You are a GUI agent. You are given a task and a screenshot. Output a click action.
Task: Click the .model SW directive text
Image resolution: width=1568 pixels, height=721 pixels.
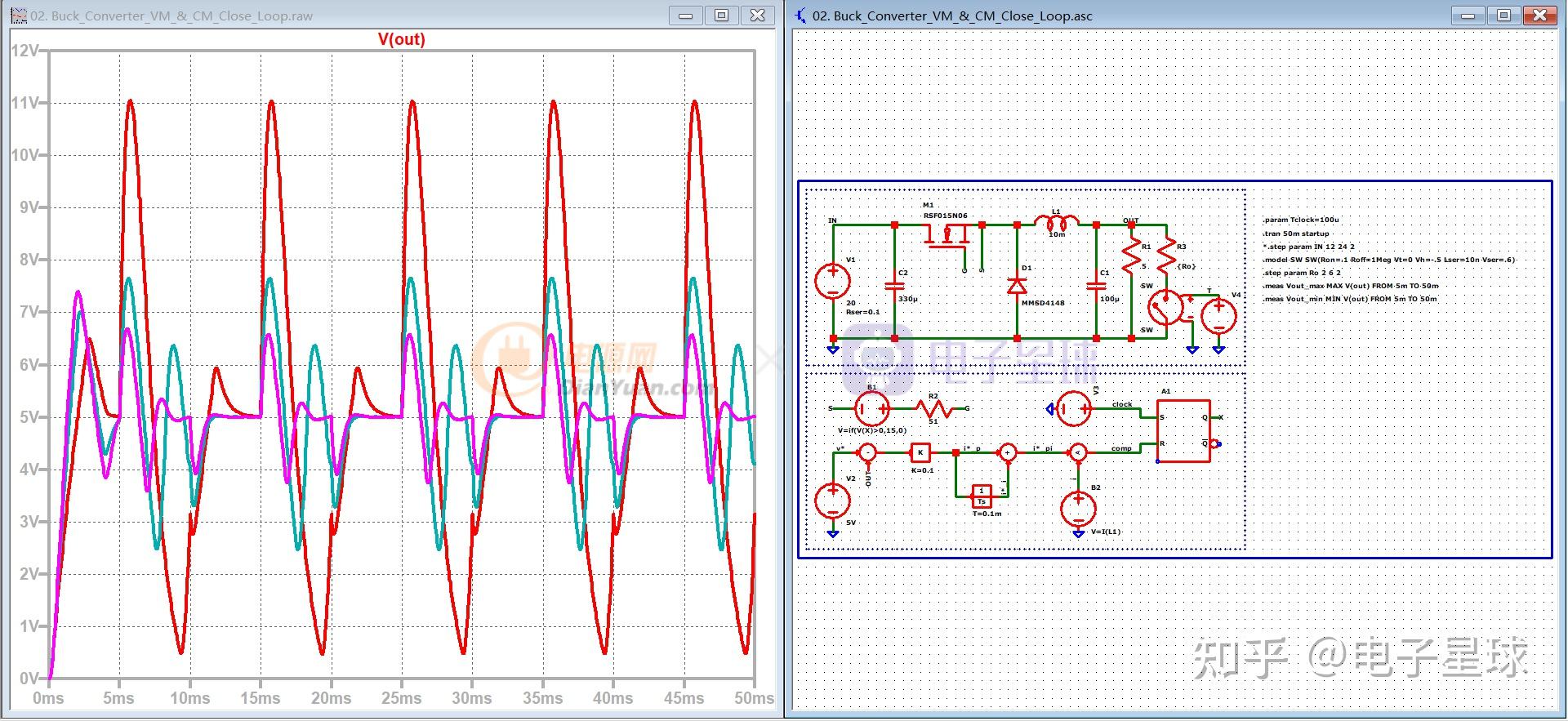[x=1388, y=260]
